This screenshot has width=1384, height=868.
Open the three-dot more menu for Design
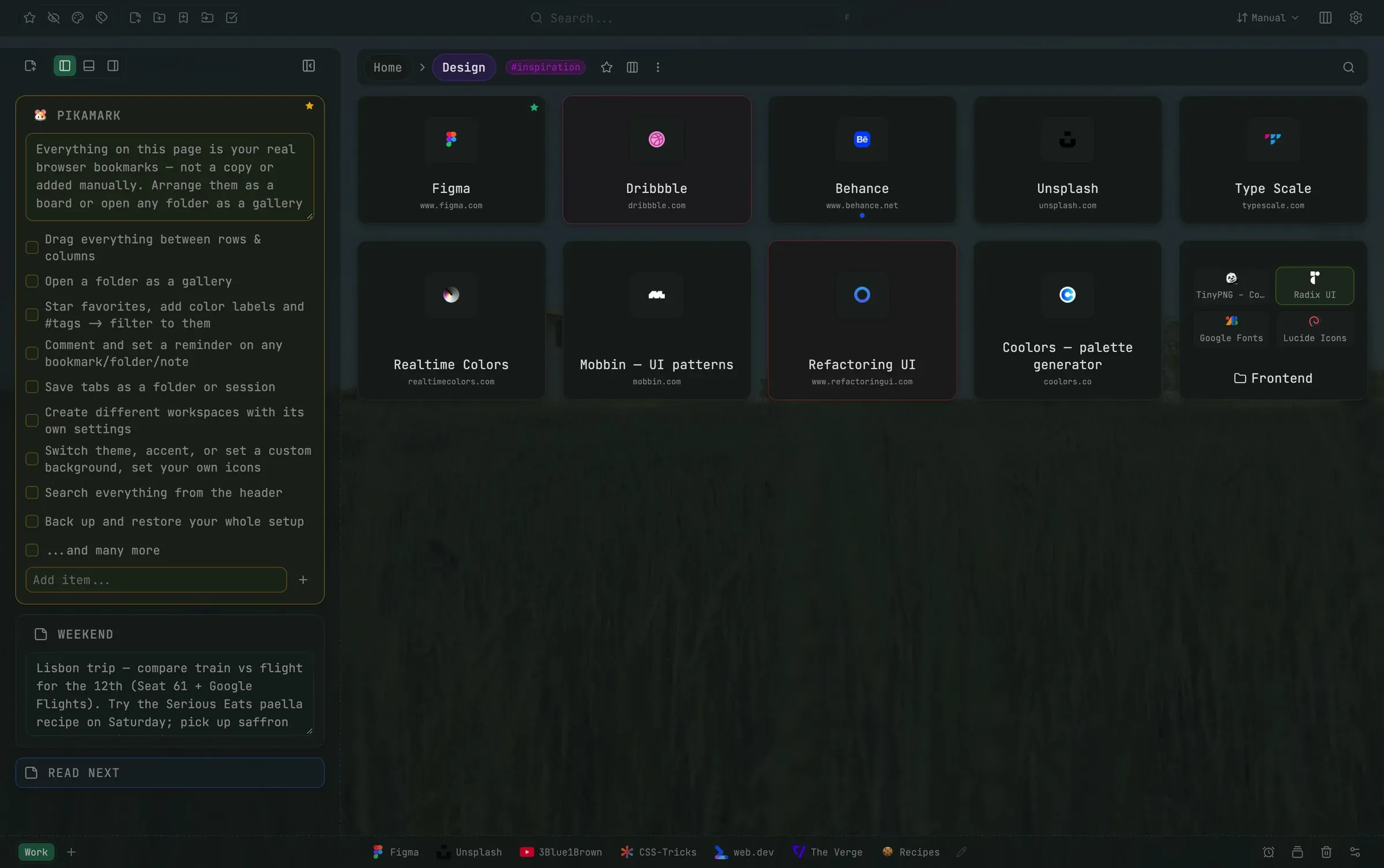click(x=657, y=67)
